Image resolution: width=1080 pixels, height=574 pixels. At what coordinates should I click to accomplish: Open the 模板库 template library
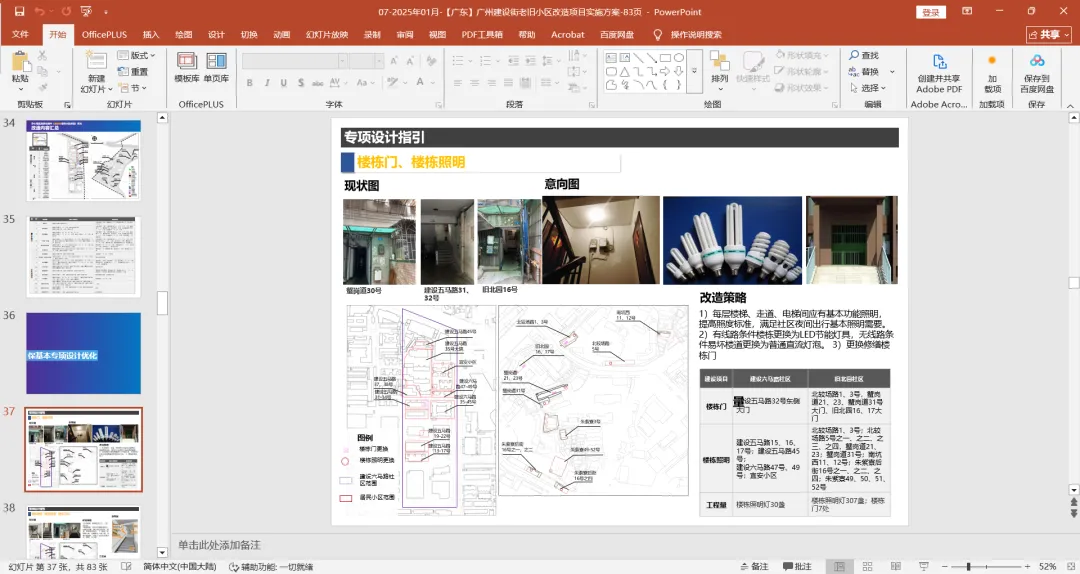pyautogui.click(x=187, y=66)
